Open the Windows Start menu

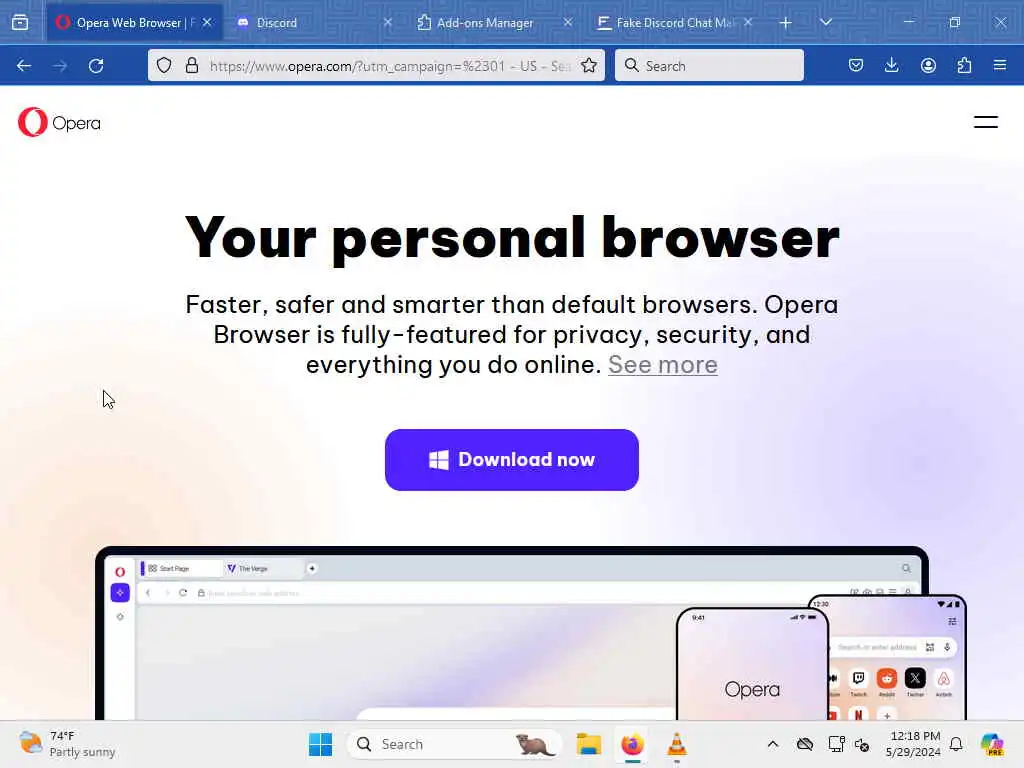[320, 744]
